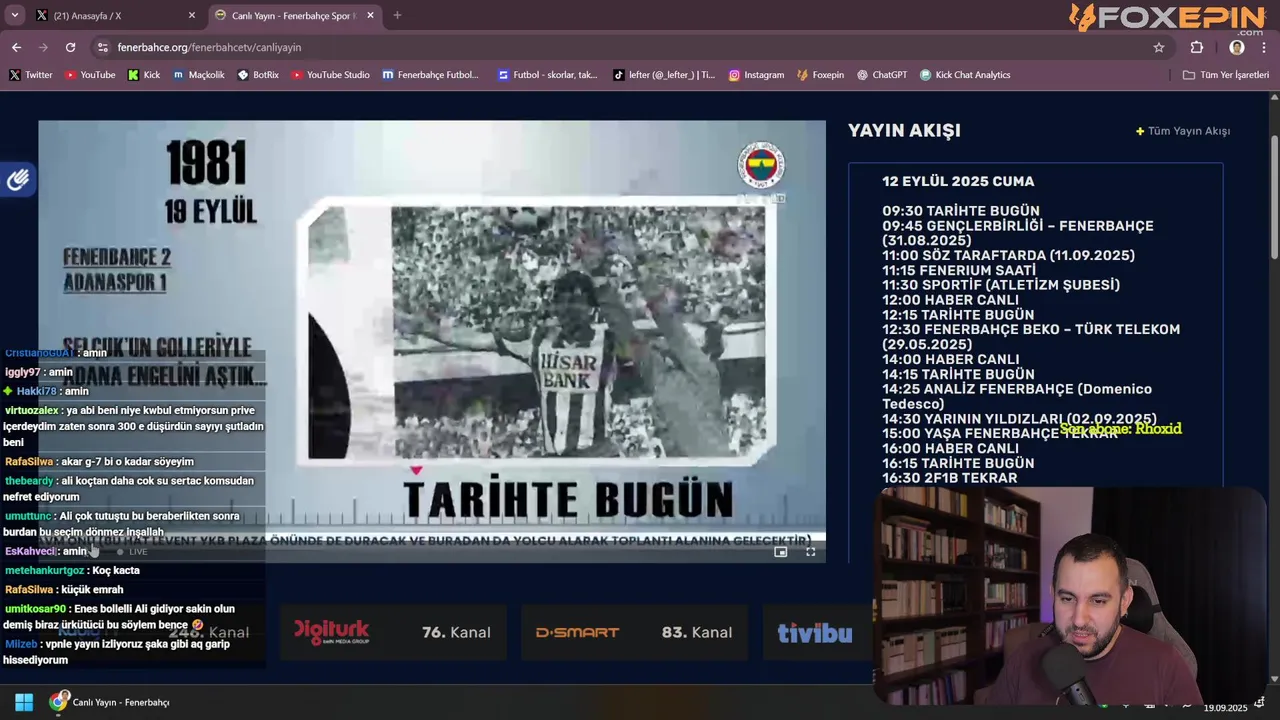Open the tab search dropdown arrow
1280x720 pixels.
pos(14,15)
